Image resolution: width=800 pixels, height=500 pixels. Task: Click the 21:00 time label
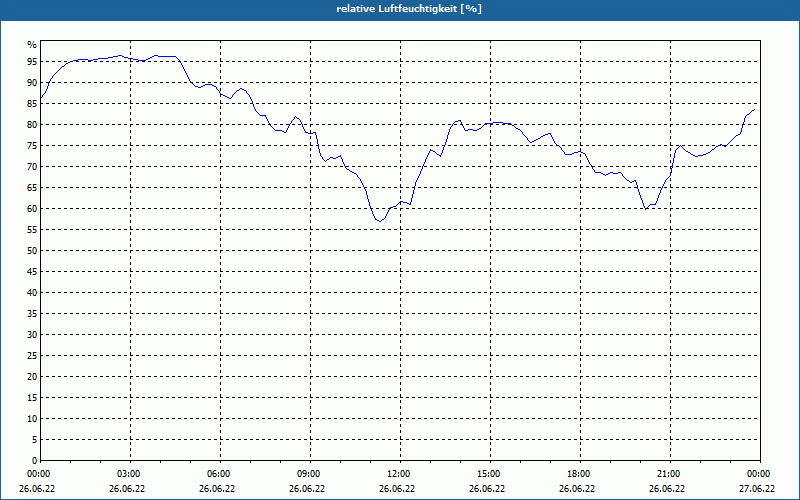(x=670, y=474)
